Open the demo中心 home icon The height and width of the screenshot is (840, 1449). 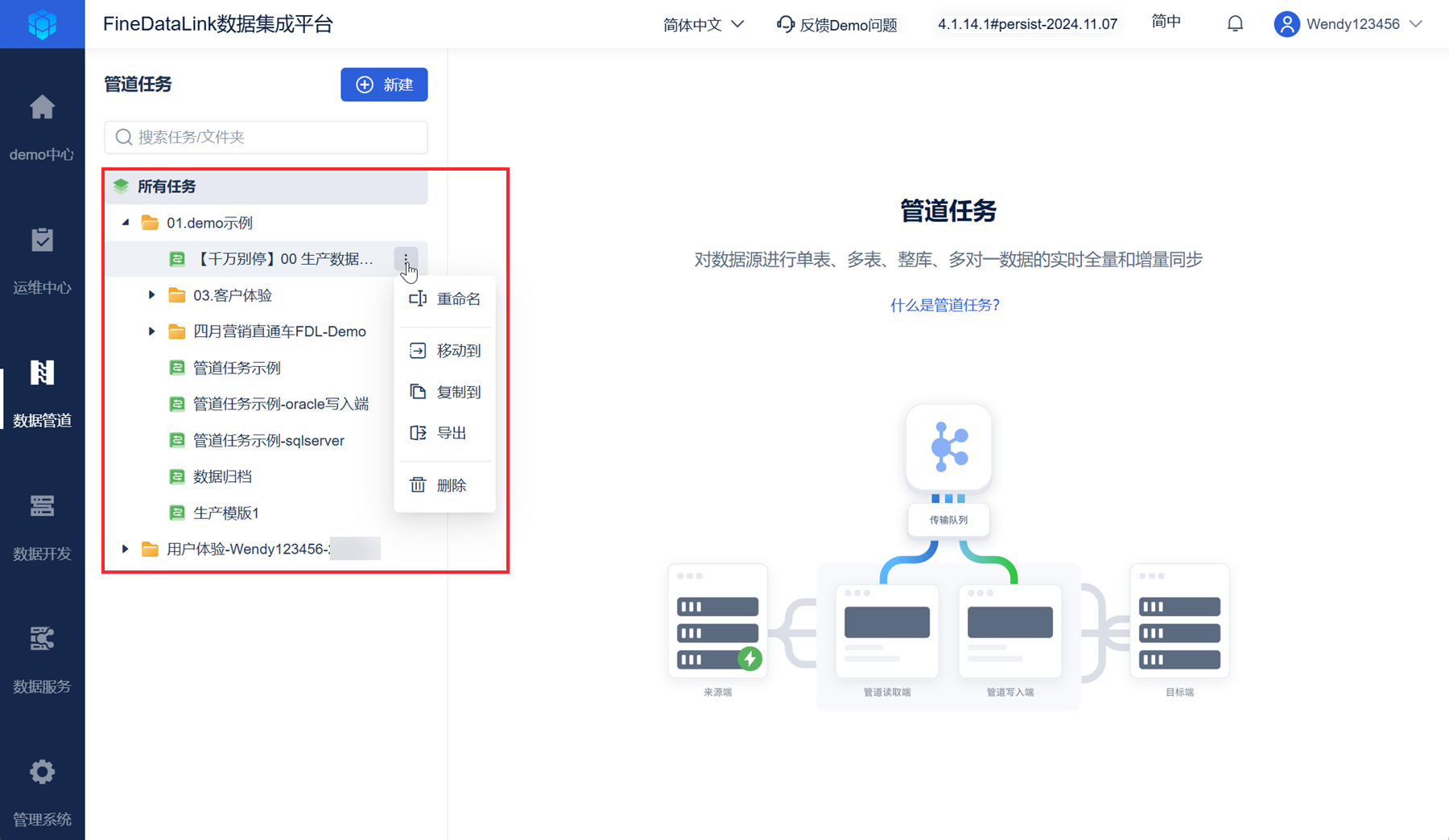click(42, 107)
